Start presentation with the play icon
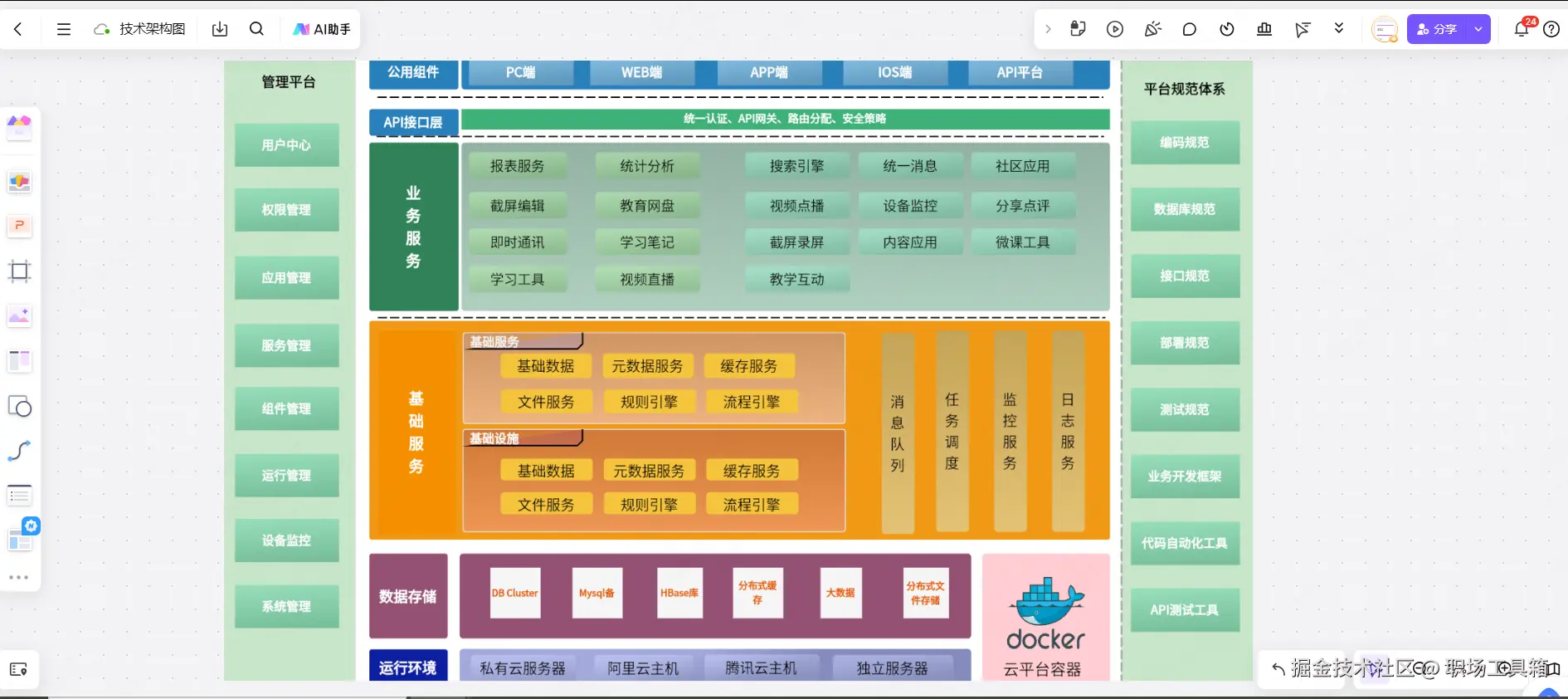 coord(1115,29)
